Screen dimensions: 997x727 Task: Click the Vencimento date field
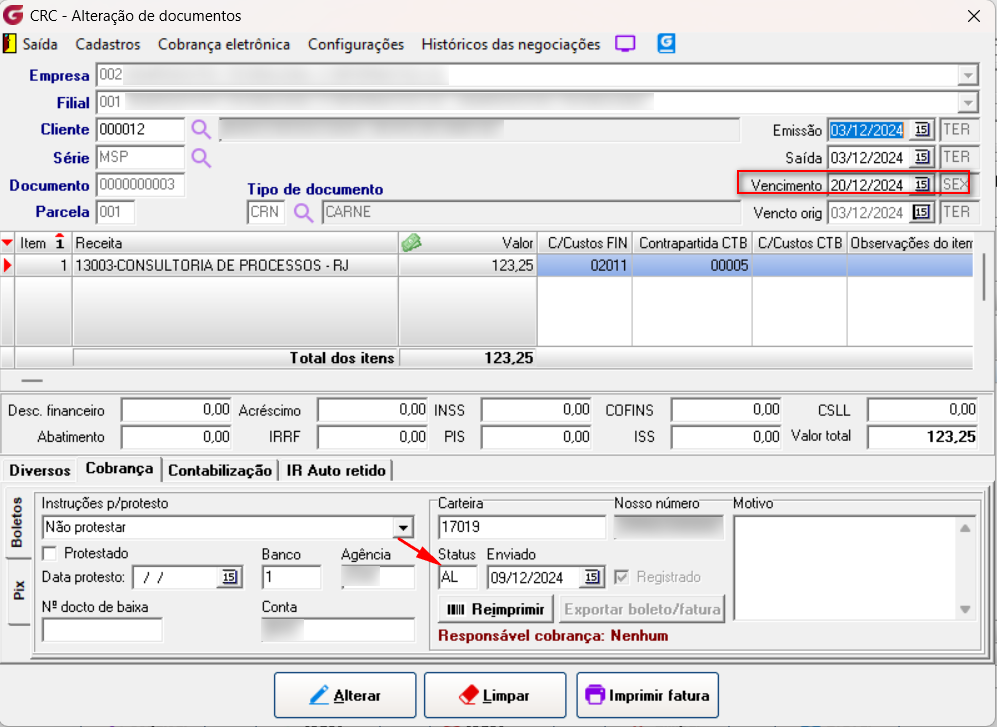(869, 184)
